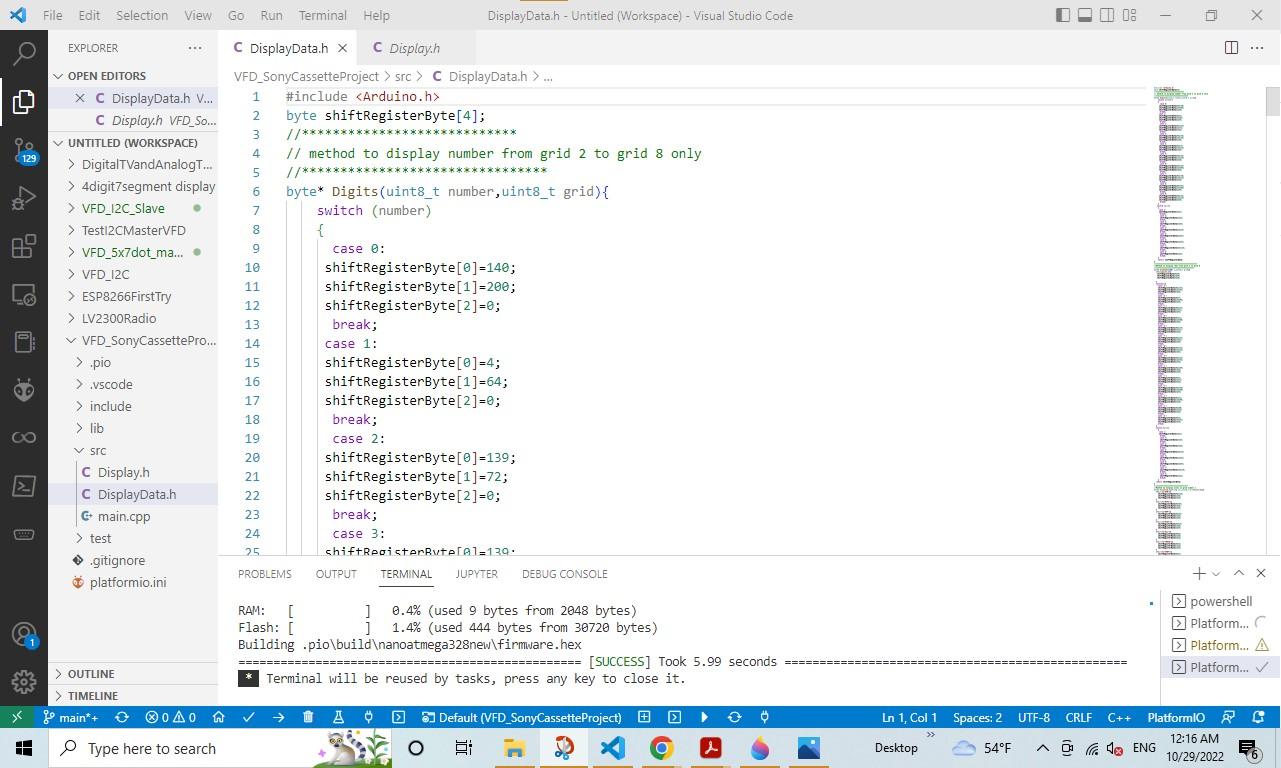Go to line via Ln 1, Col 1

[x=909, y=717]
